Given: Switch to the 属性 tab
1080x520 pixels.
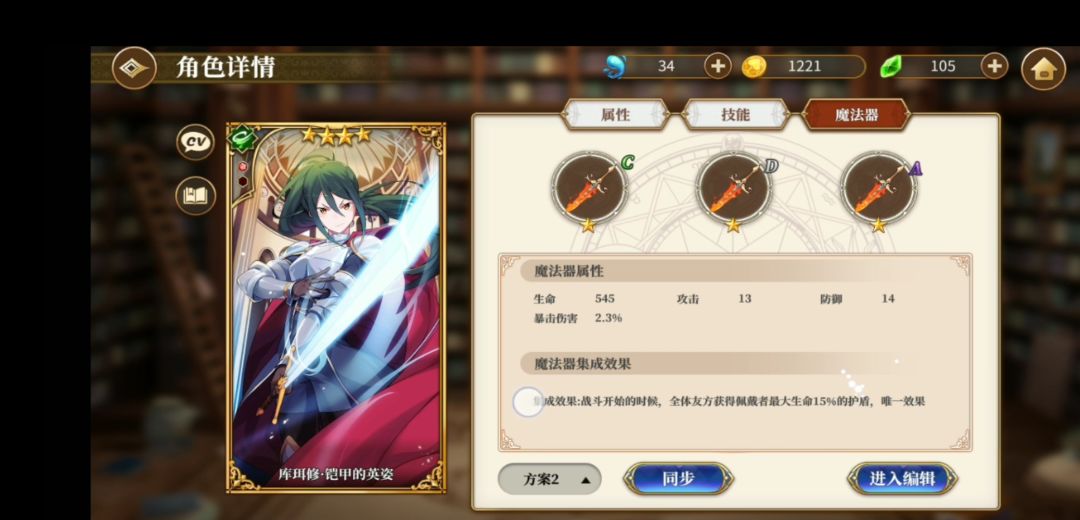Looking at the screenshot, I should [x=615, y=115].
